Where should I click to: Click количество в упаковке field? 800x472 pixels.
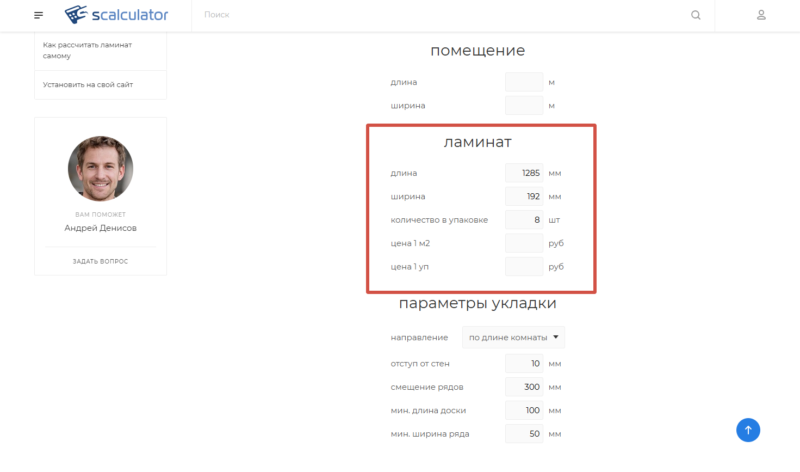524,220
